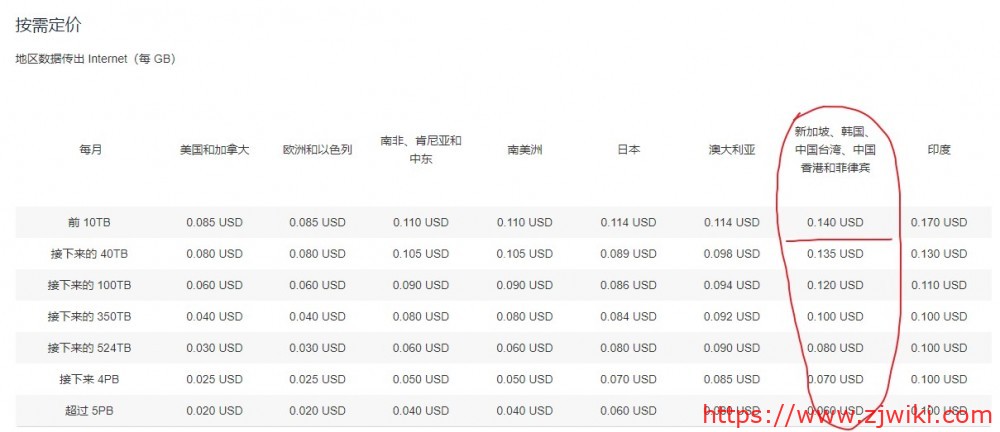Click the 接下来 4PB row label
This screenshot has height=432, width=1000.
(x=89, y=379)
